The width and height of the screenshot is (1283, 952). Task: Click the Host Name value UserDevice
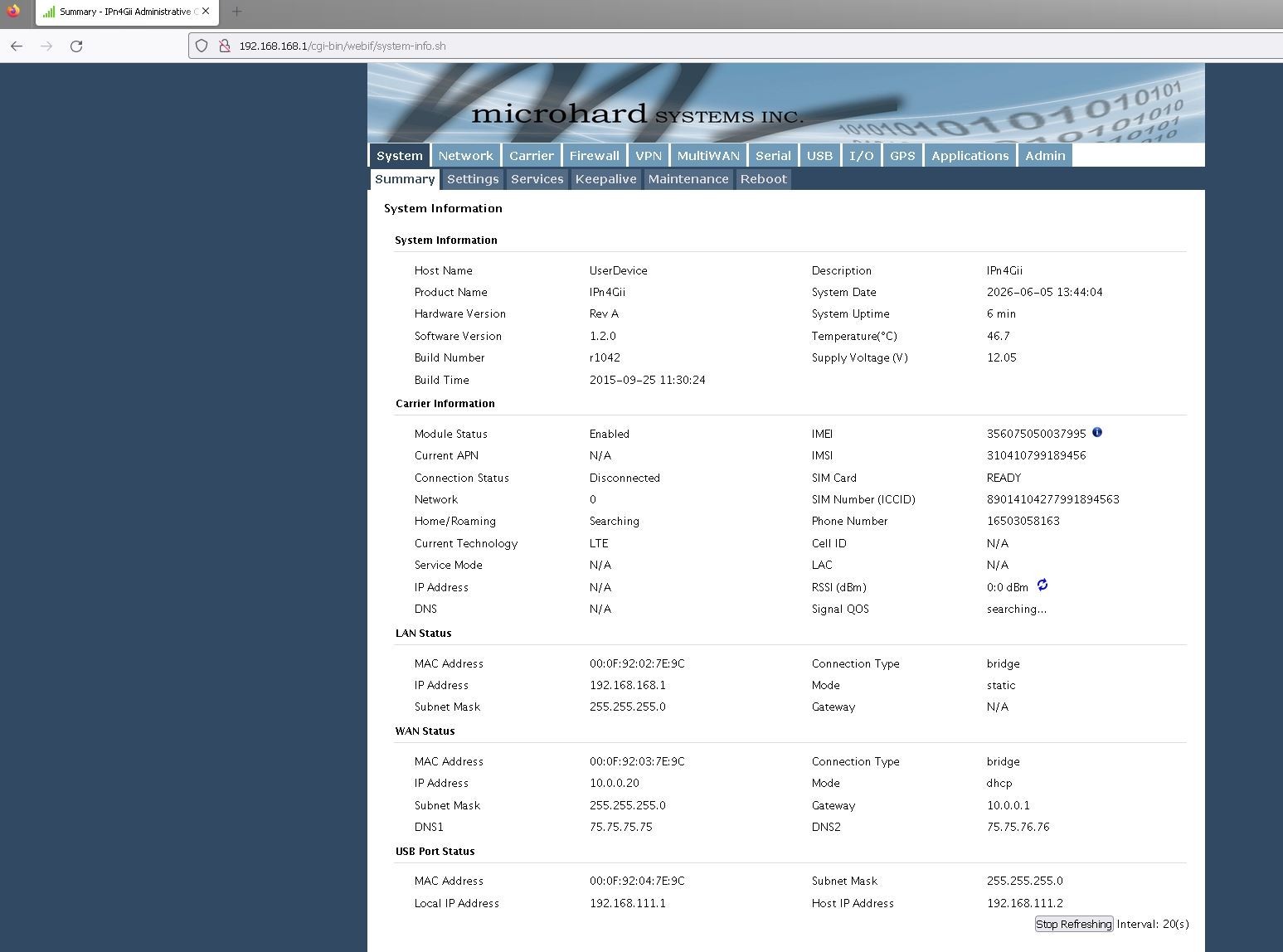(x=619, y=270)
